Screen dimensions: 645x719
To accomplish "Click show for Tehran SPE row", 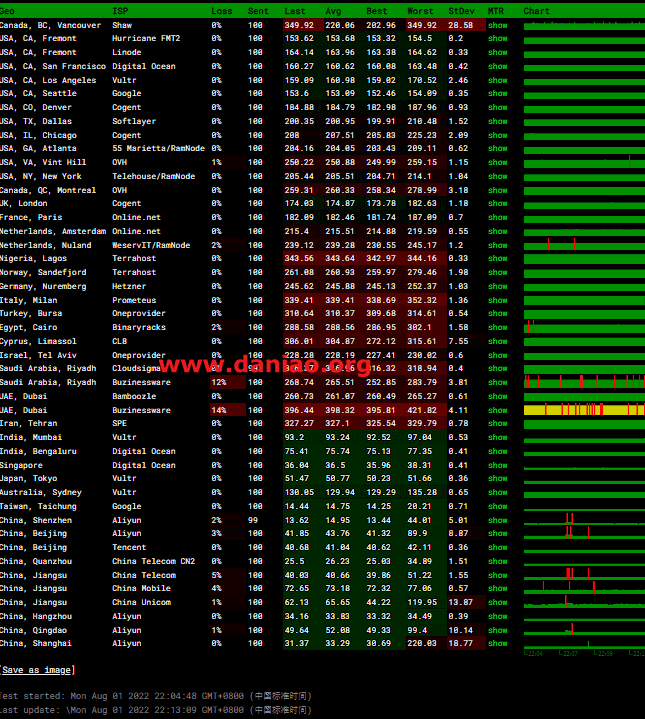I will 497,424.
